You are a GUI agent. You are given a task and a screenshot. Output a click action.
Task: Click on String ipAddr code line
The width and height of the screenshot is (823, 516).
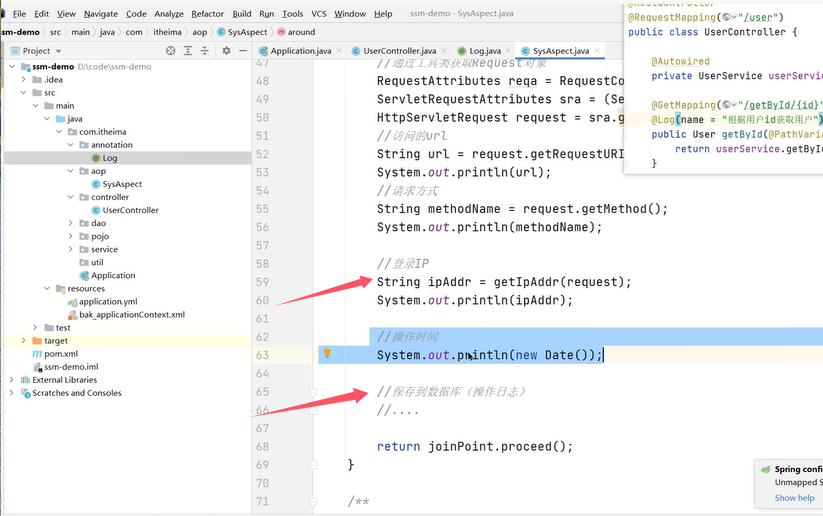coord(504,282)
